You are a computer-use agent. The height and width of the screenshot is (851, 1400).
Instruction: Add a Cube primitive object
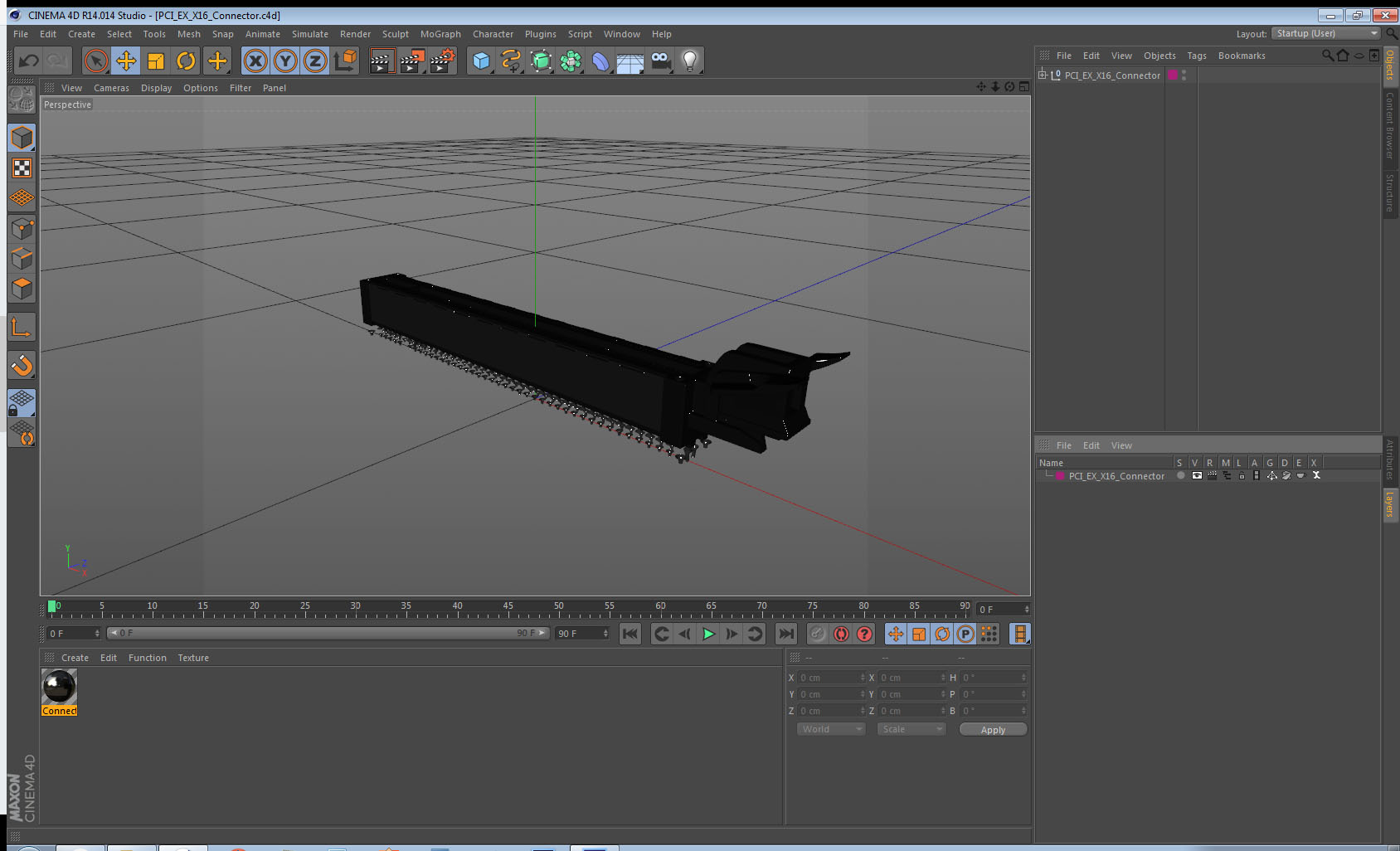(481, 61)
